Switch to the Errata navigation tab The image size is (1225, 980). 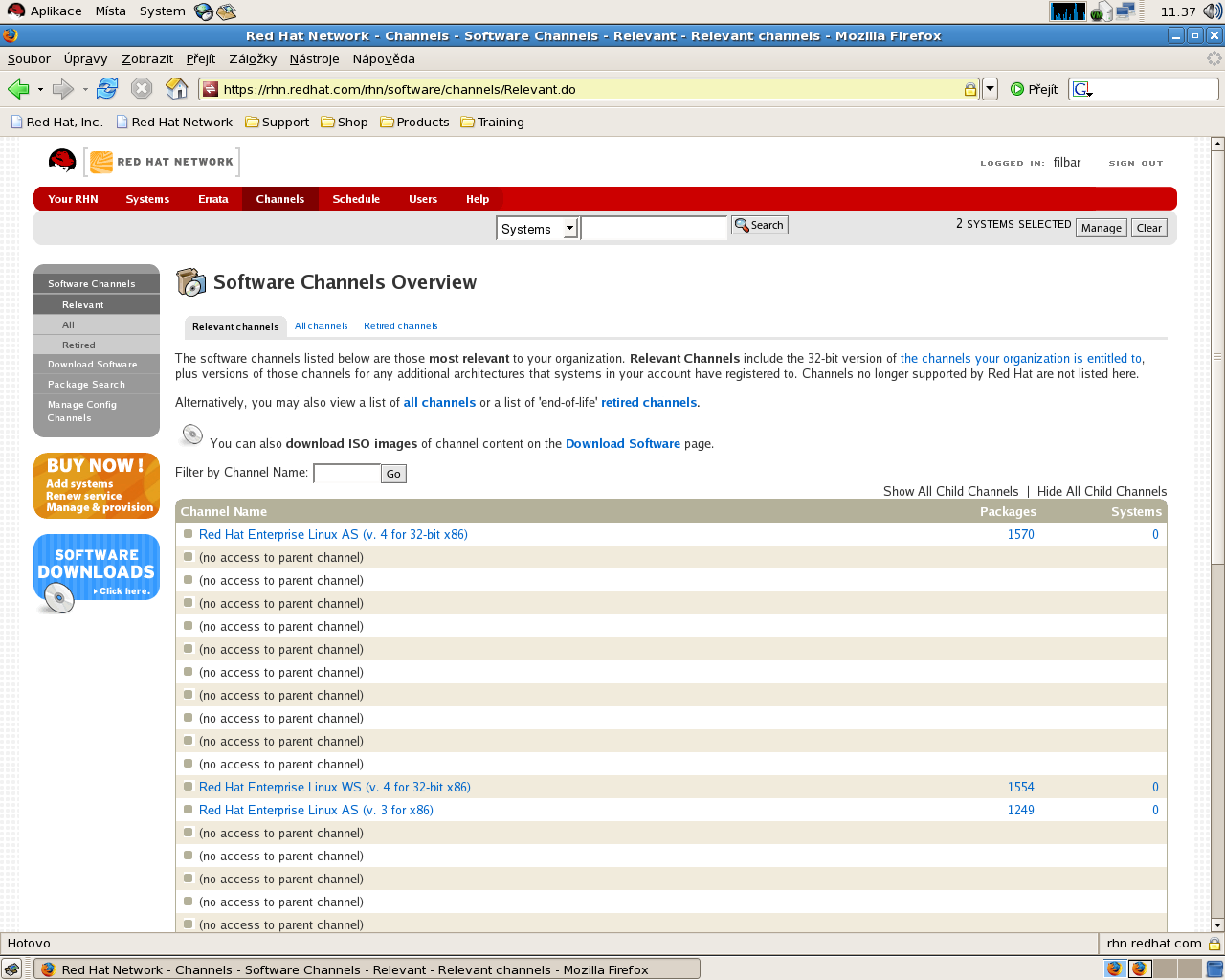click(213, 199)
